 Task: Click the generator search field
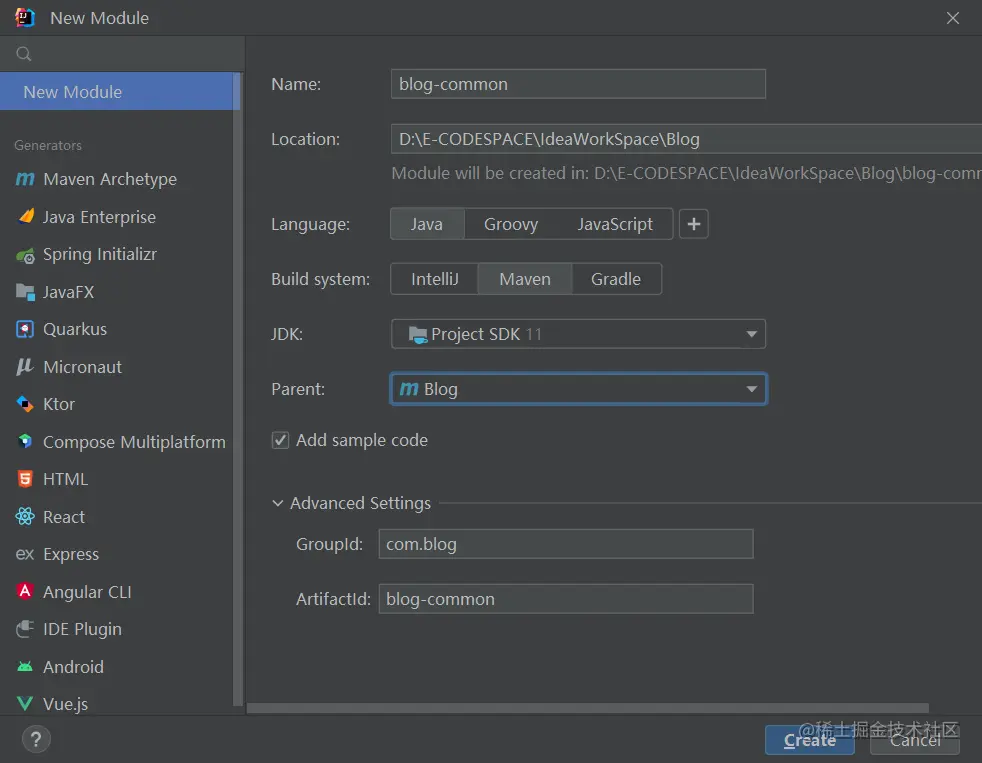pyautogui.click(x=122, y=54)
